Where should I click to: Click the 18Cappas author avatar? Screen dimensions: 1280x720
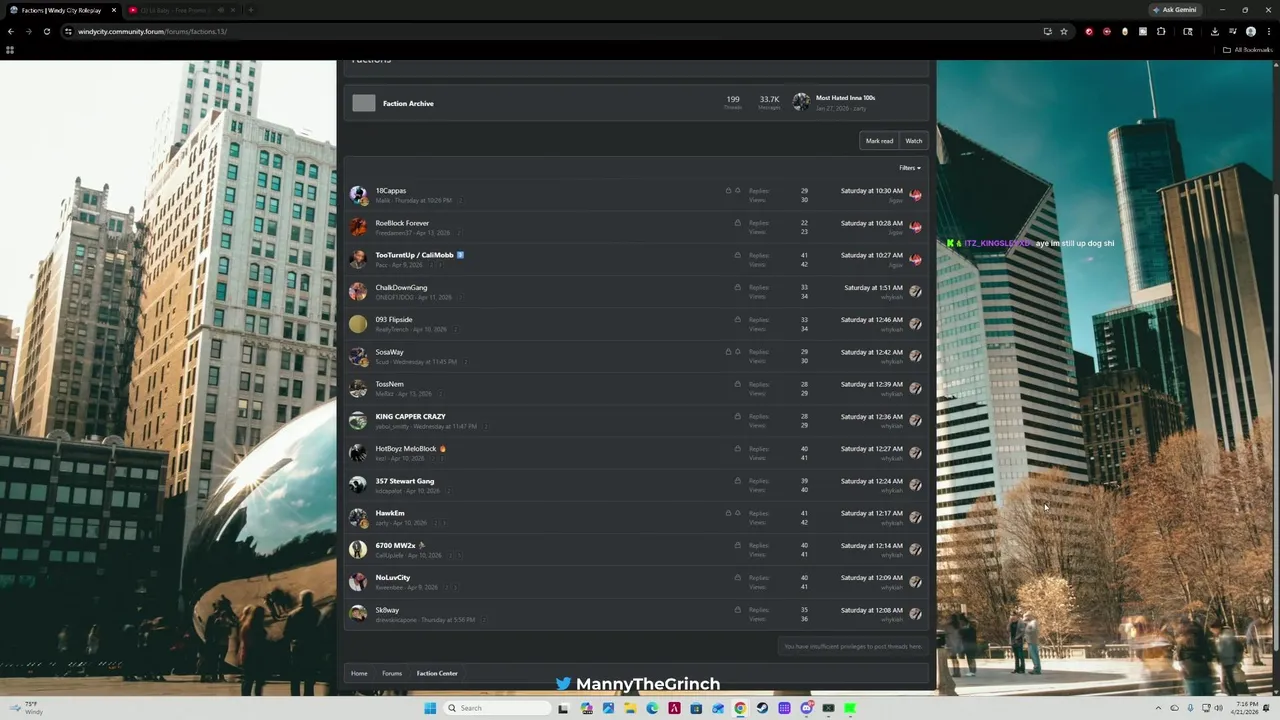[x=358, y=195]
